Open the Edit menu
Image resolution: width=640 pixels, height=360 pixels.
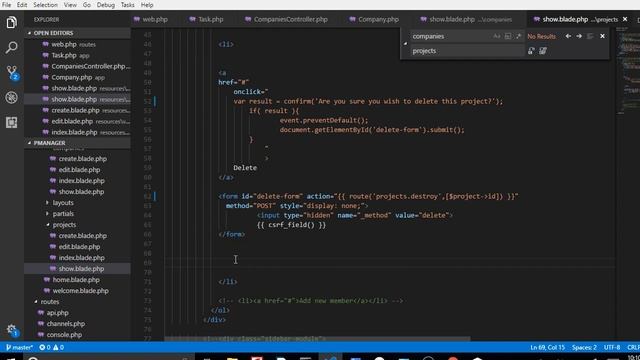(x=22, y=5)
